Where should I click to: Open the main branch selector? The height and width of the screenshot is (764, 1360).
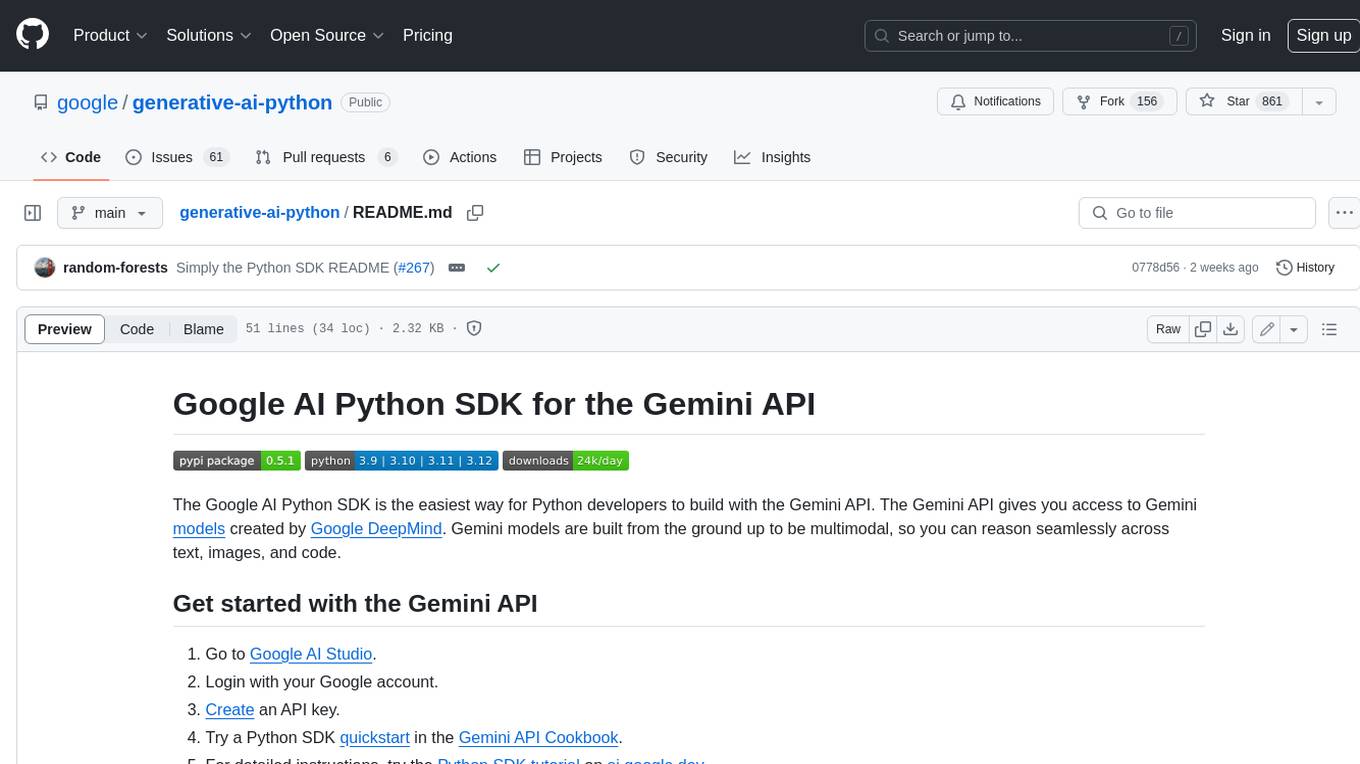tap(110, 213)
